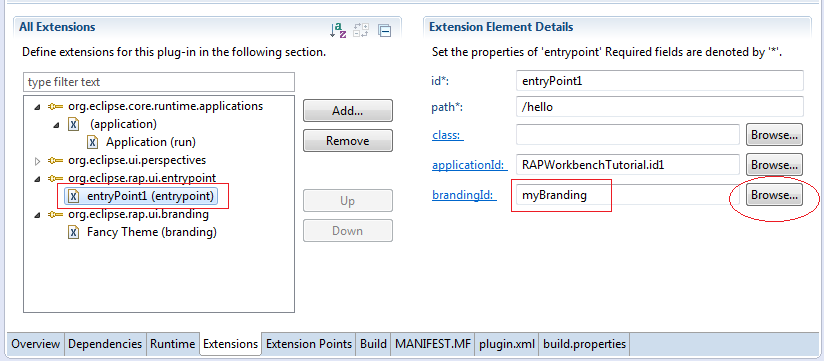Click the org.eclipse.rap.ui.branding extension icon
Viewport: 824px width, 361px height.
pos(54,214)
